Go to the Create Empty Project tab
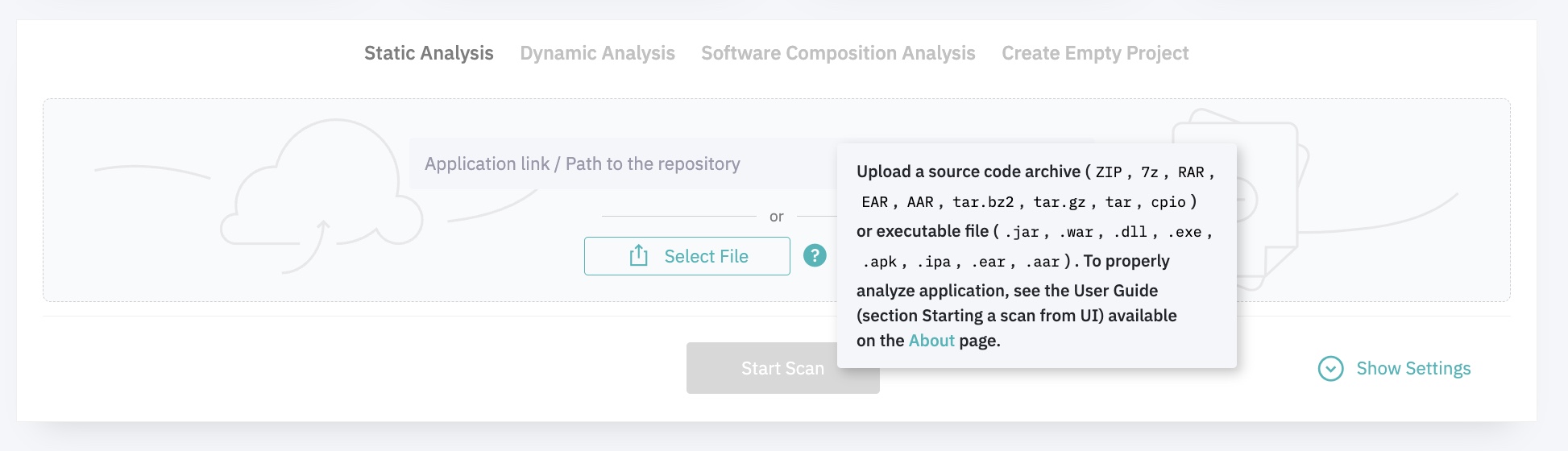The height and width of the screenshot is (451, 1568). coord(1095,53)
